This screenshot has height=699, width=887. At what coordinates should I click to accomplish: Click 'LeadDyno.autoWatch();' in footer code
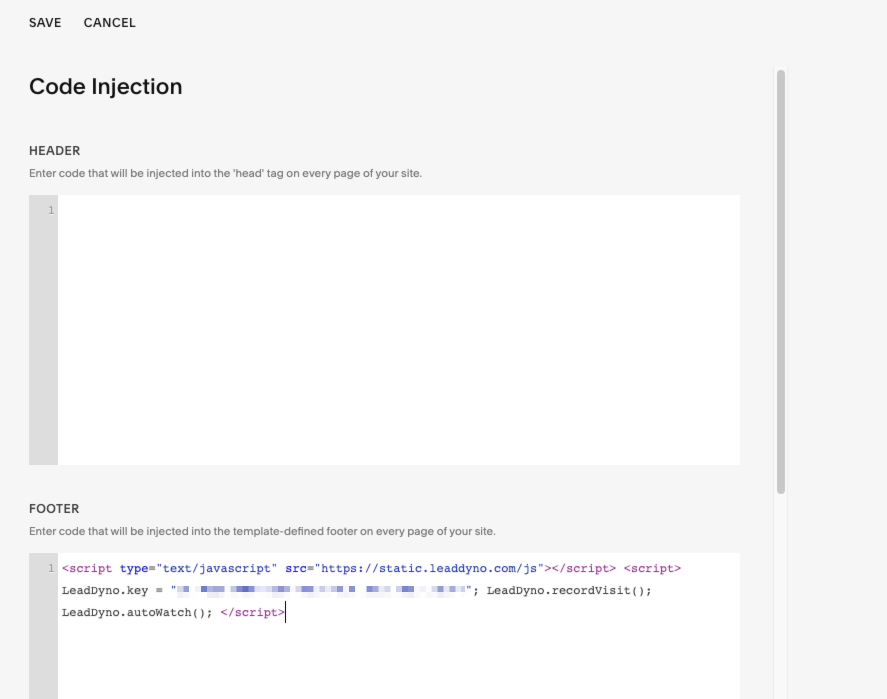137,612
